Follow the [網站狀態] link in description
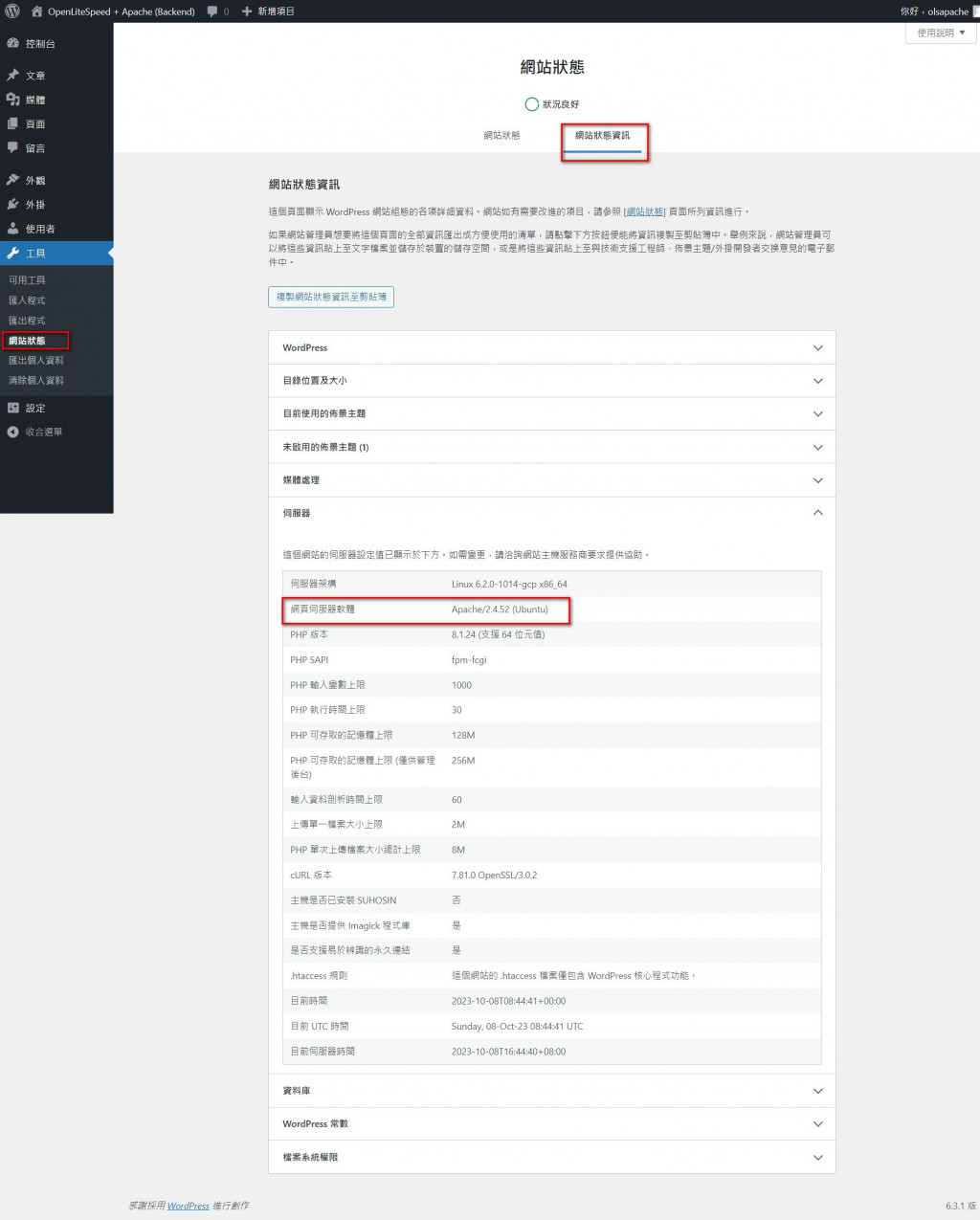This screenshot has height=1220, width=980. tap(644, 211)
